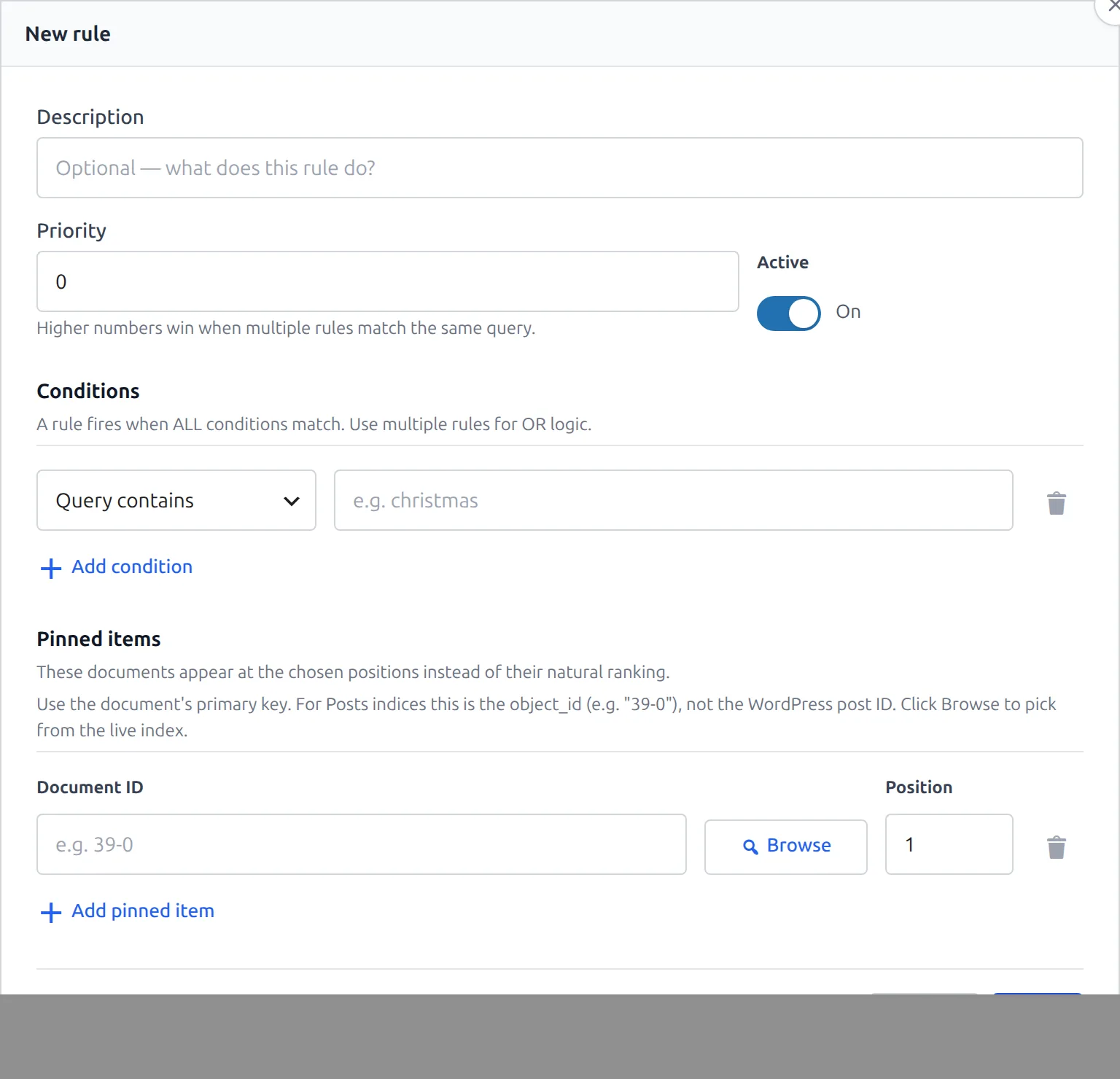This screenshot has height=1079, width=1120.
Task: Click the 'Conditions' section heading
Action: coord(88,392)
